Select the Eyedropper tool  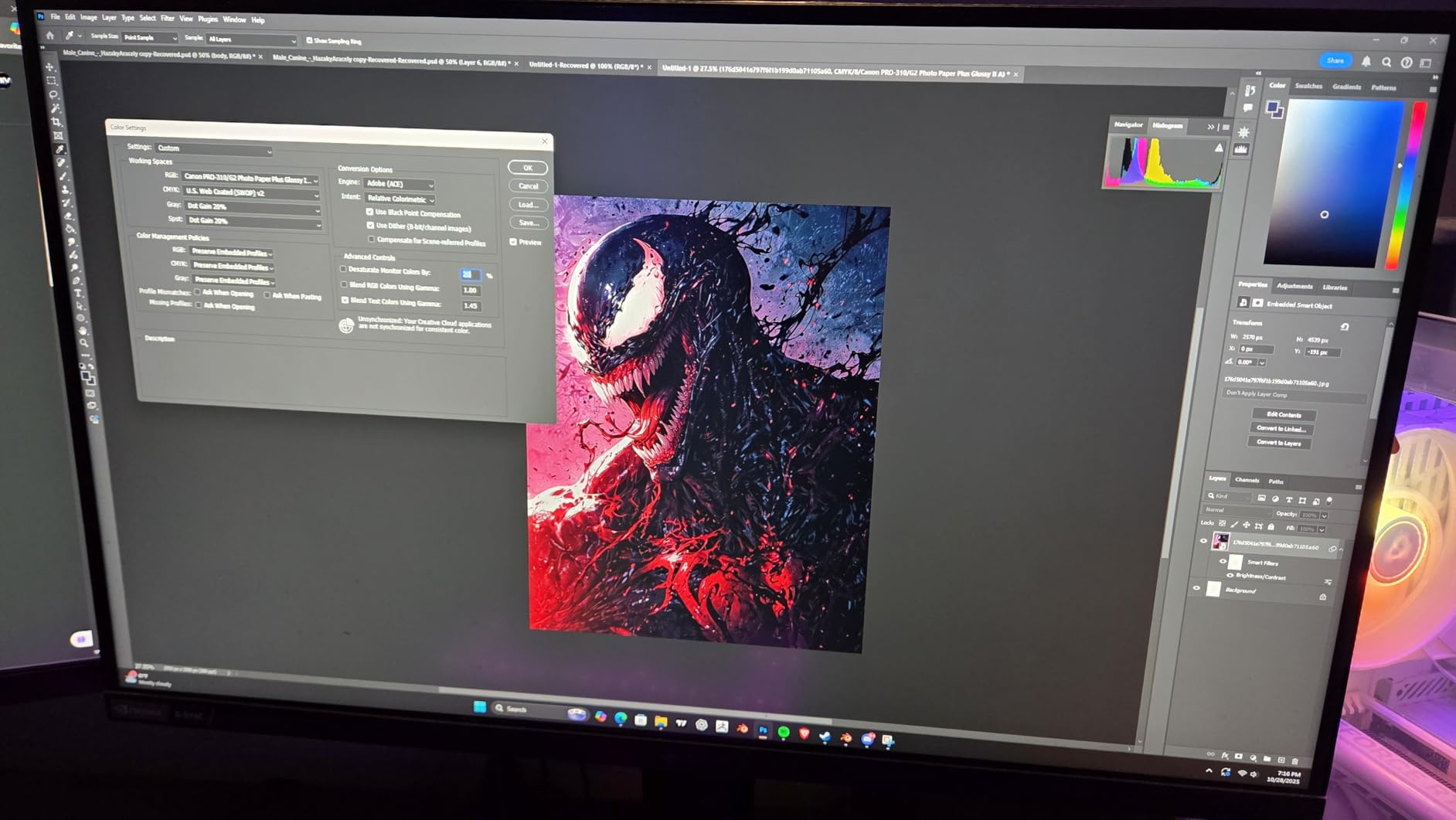pos(60,148)
